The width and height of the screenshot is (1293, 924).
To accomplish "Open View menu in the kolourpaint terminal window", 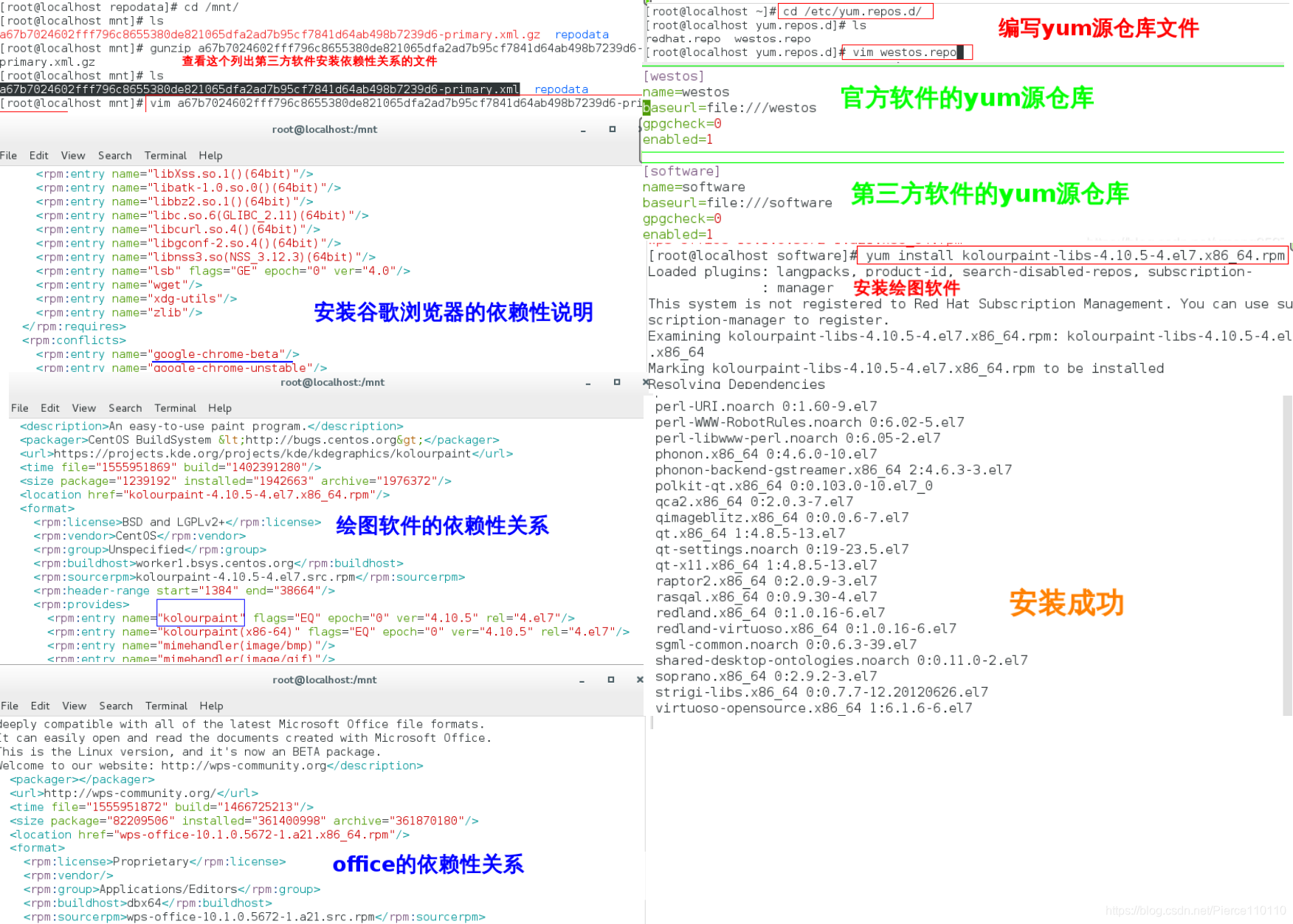I will click(84, 408).
